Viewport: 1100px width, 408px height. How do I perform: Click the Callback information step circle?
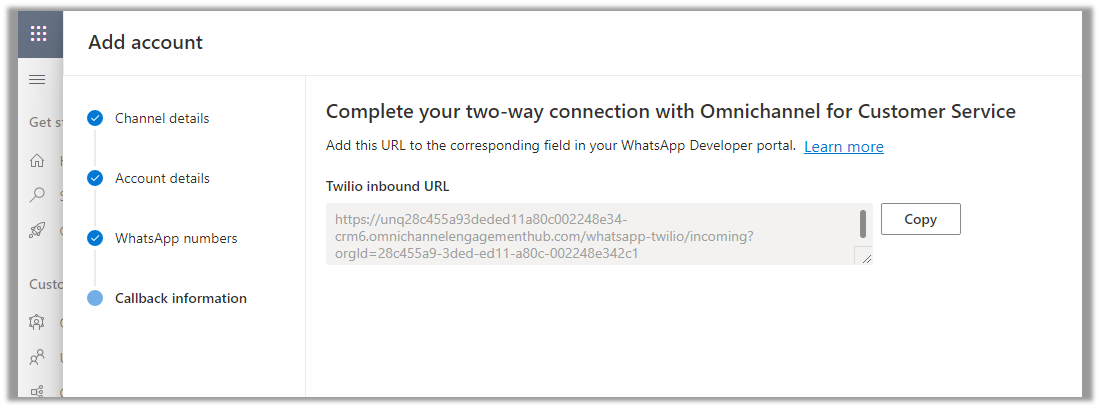[x=95, y=298]
